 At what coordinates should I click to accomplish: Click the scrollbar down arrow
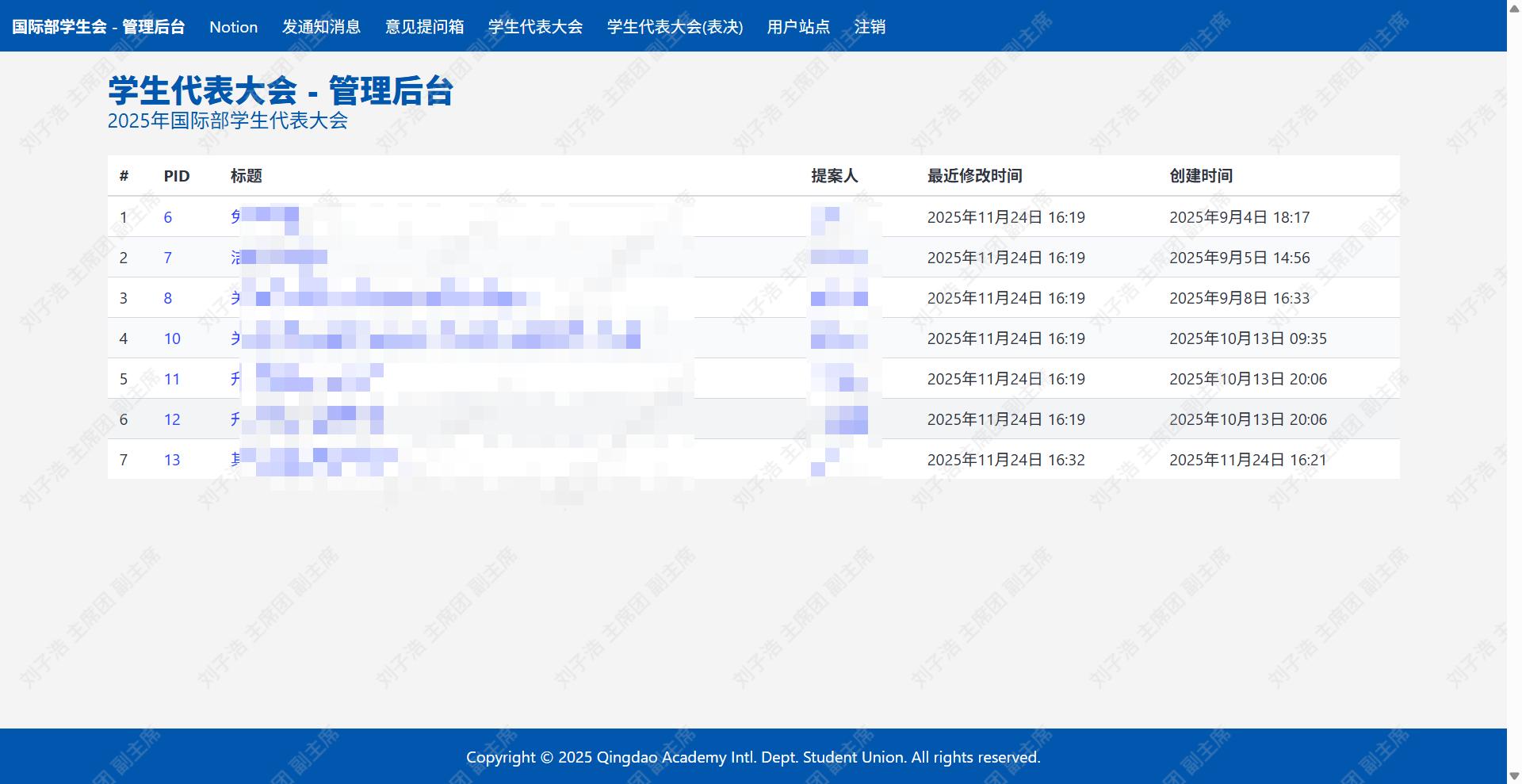[x=1514, y=776]
